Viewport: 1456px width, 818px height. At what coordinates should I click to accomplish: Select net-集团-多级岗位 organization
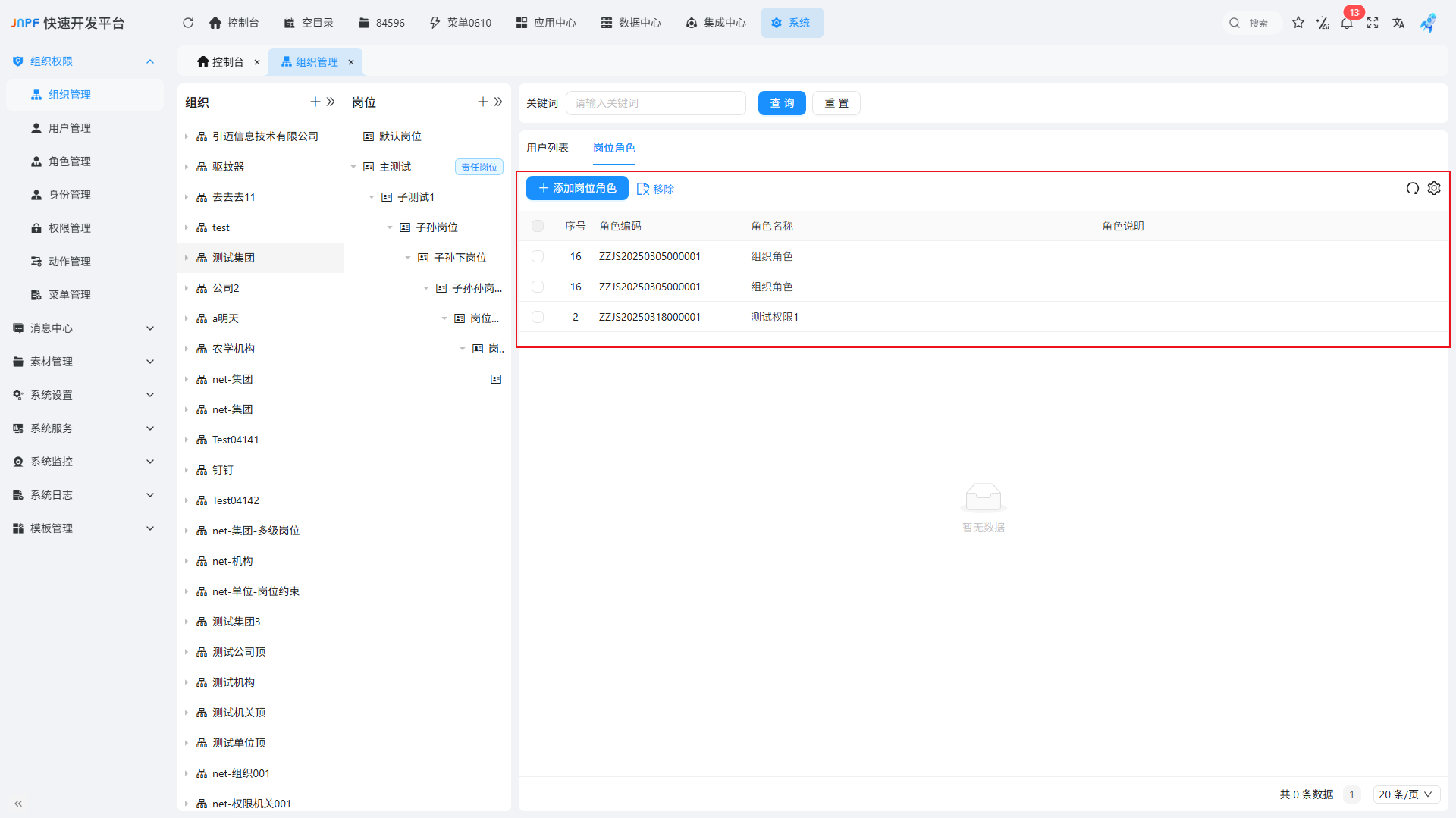coord(256,531)
